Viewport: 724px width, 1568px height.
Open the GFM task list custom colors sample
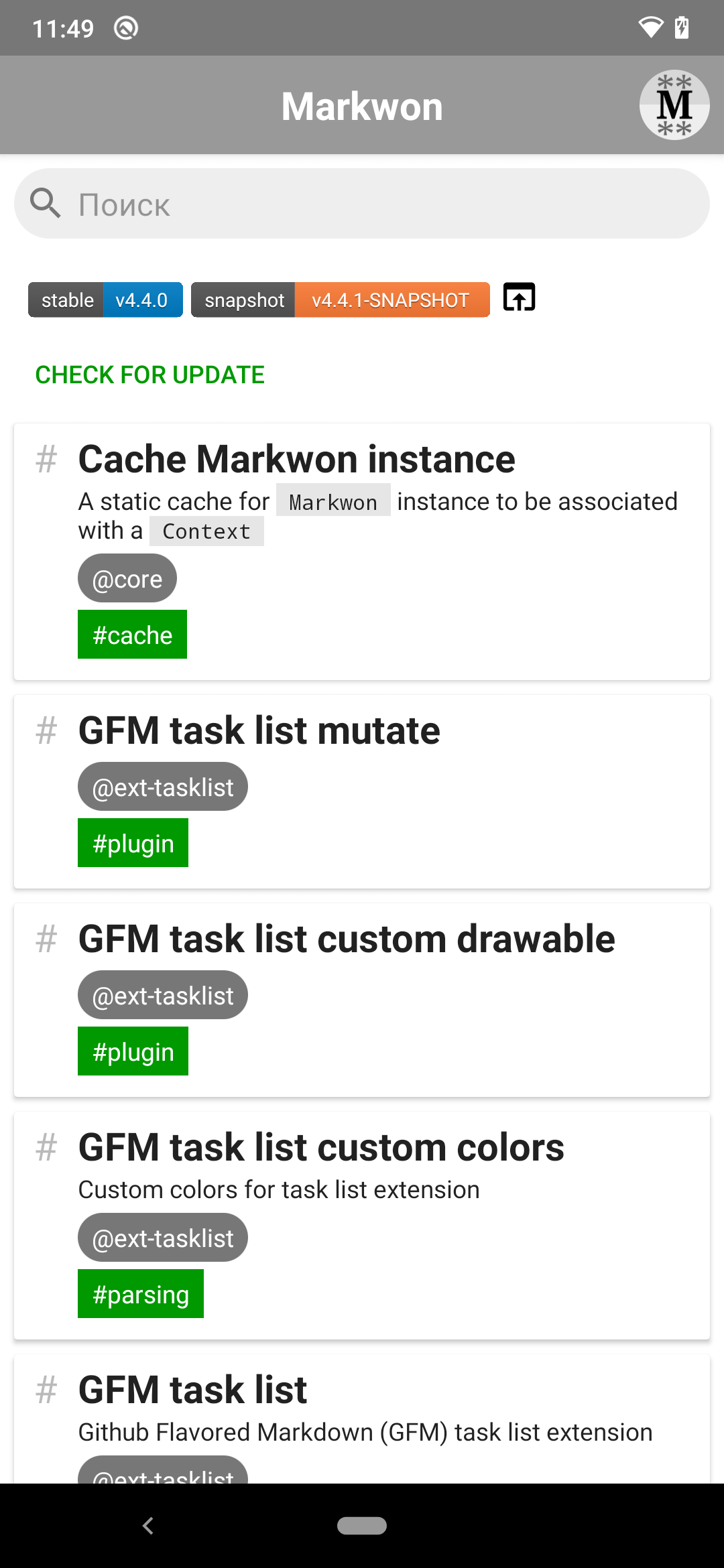click(x=362, y=1226)
